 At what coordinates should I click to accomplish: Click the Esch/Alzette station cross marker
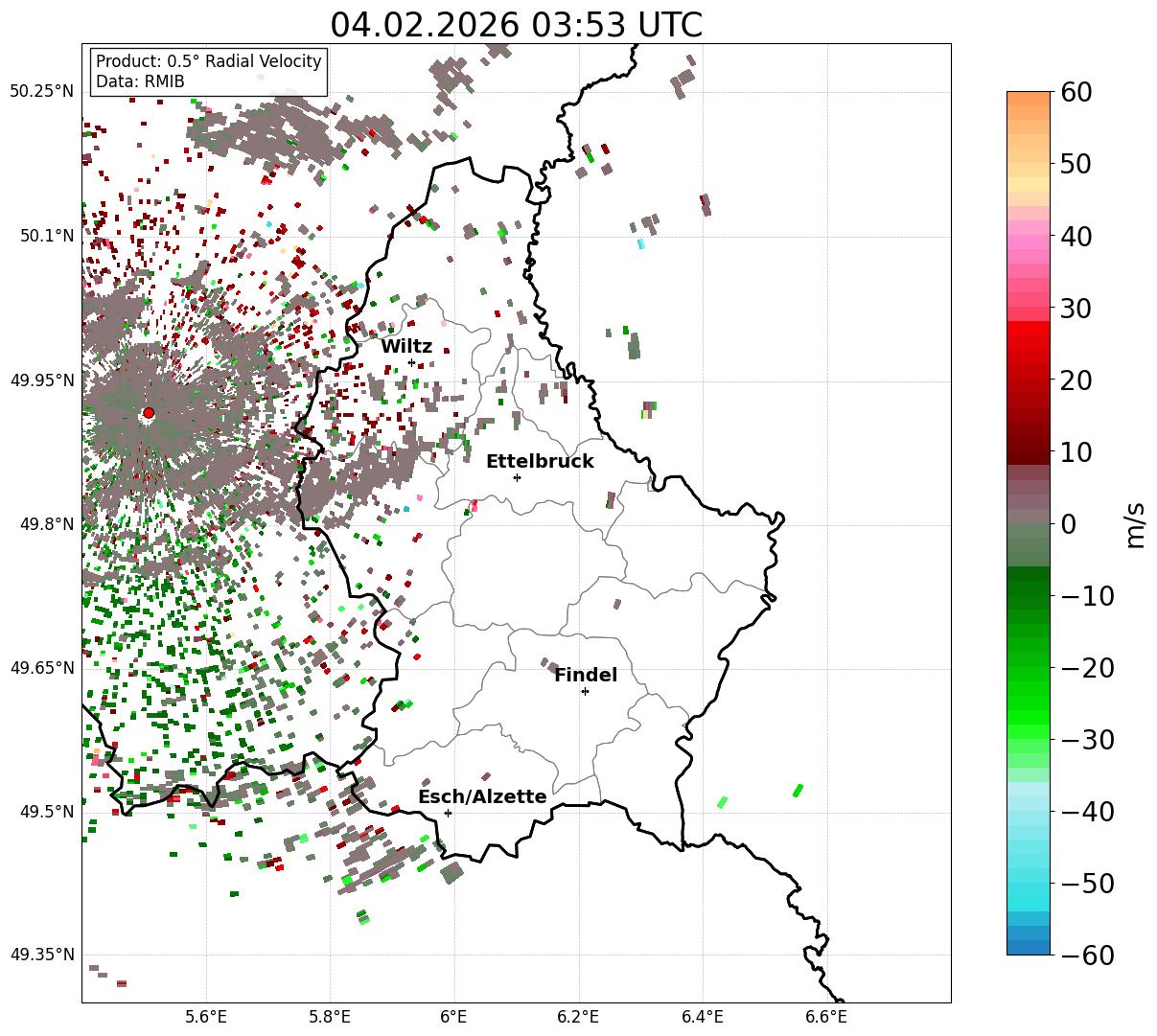point(448,813)
